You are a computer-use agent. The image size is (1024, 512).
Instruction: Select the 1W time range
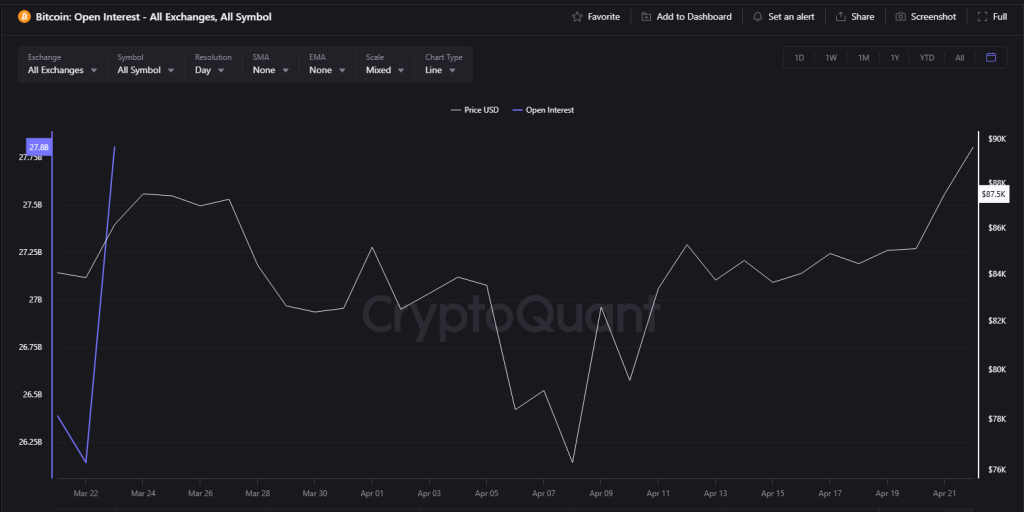831,58
